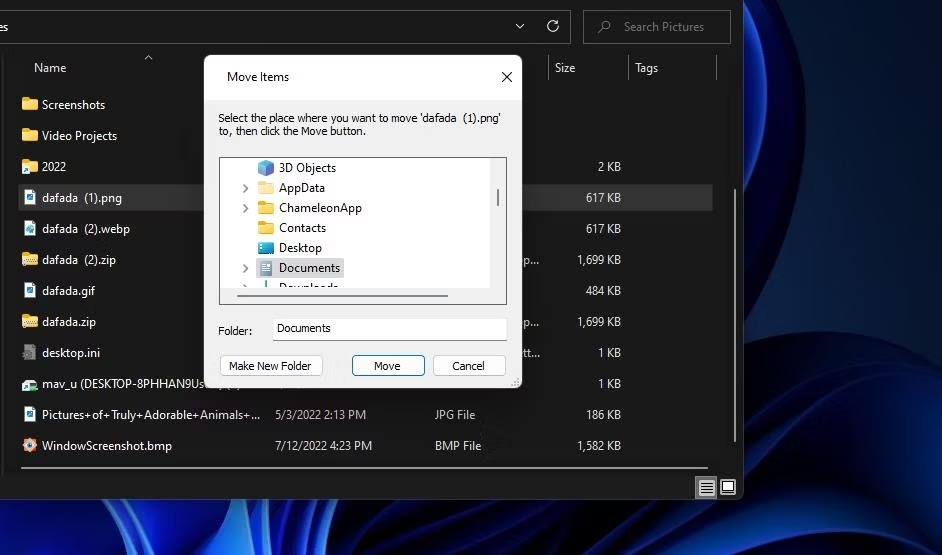Expand the AppData folder node
942x555 pixels.
[x=245, y=188]
